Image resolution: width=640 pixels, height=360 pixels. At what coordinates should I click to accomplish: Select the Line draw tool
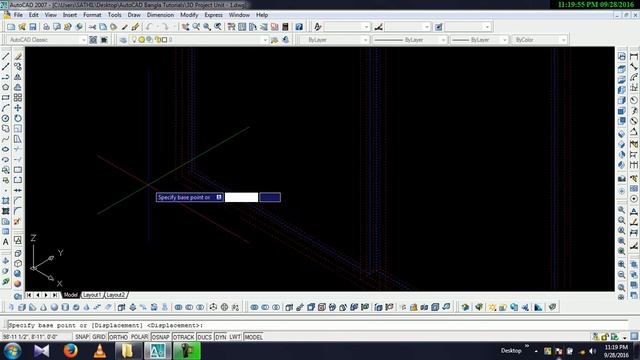click(6, 56)
